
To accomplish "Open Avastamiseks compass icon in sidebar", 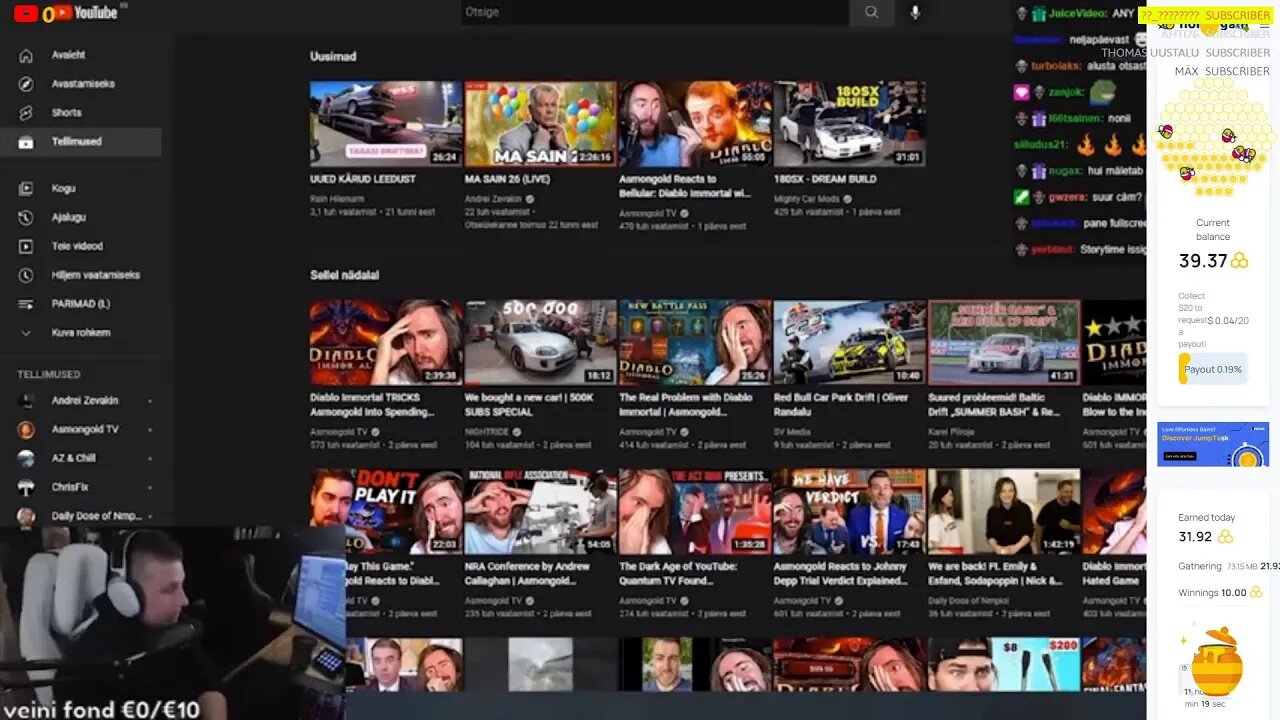I will (x=26, y=84).
